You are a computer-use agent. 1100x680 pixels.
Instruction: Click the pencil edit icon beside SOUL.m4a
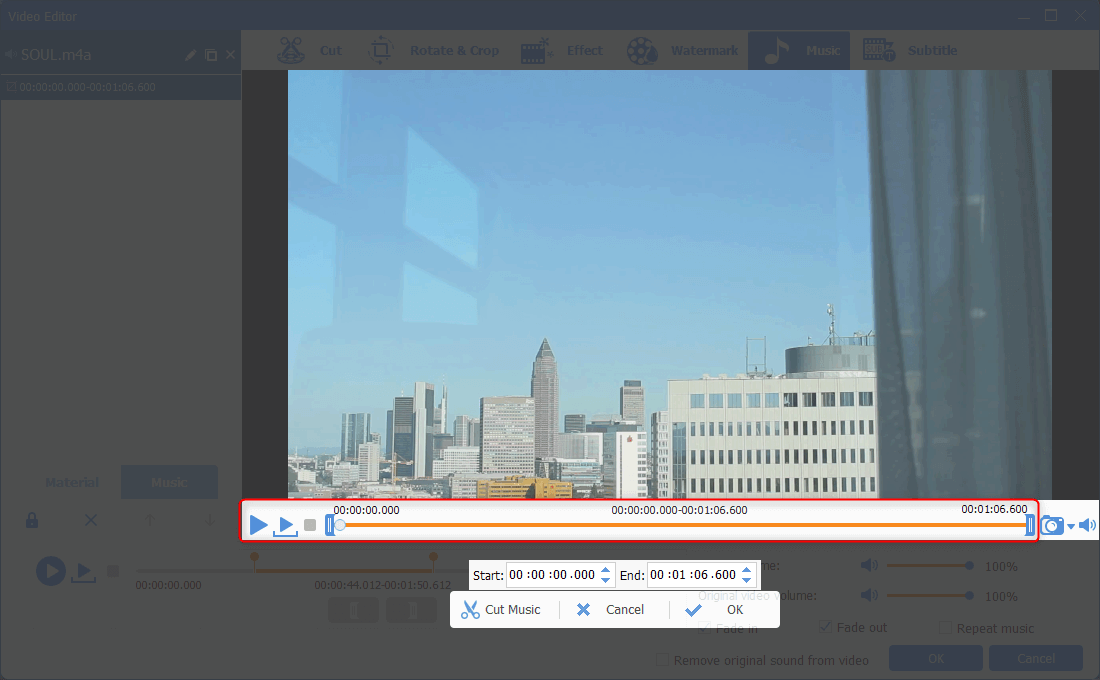(191, 55)
